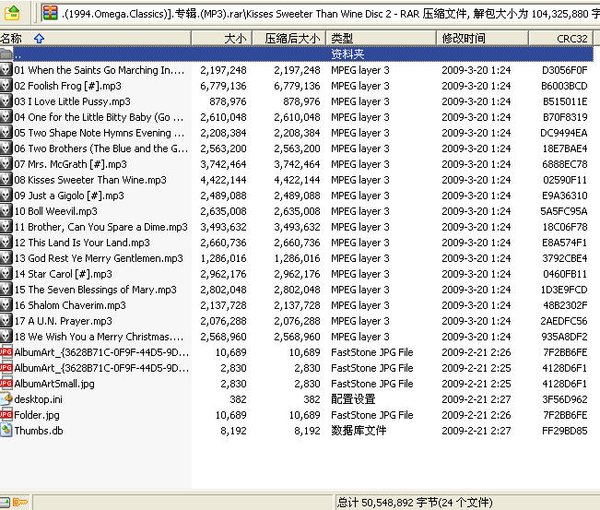This screenshot has width=600, height=510.
Task: Click the key icon in status bar
Action: pos(20,502)
